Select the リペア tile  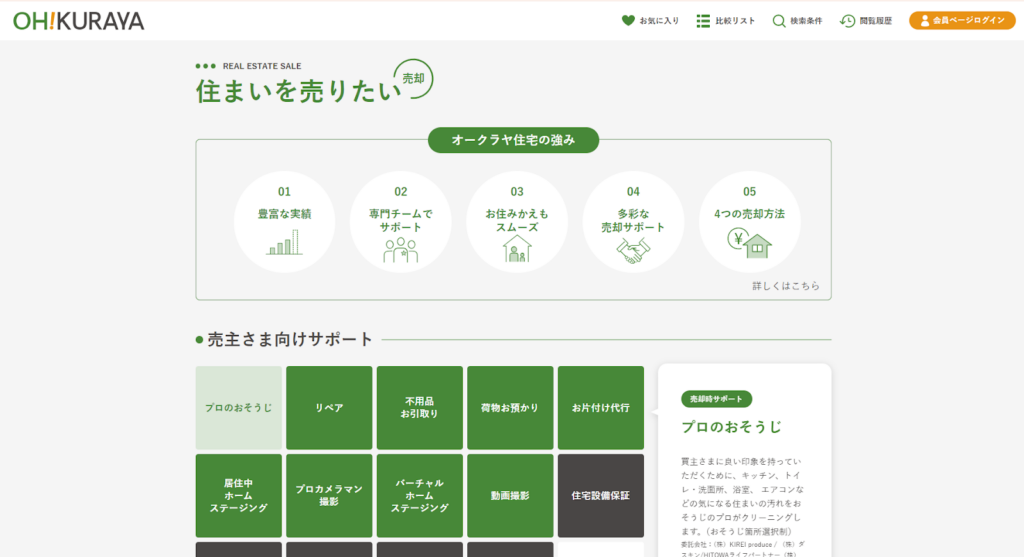(x=329, y=407)
